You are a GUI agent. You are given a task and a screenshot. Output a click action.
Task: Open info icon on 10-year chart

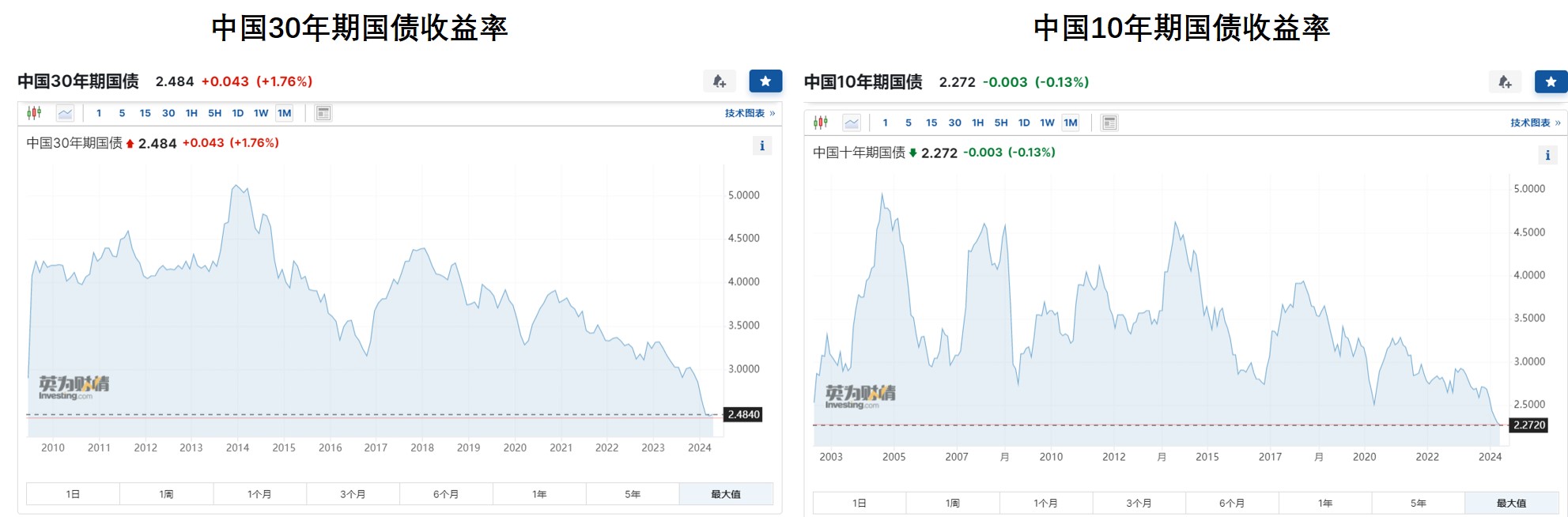pos(1547,155)
